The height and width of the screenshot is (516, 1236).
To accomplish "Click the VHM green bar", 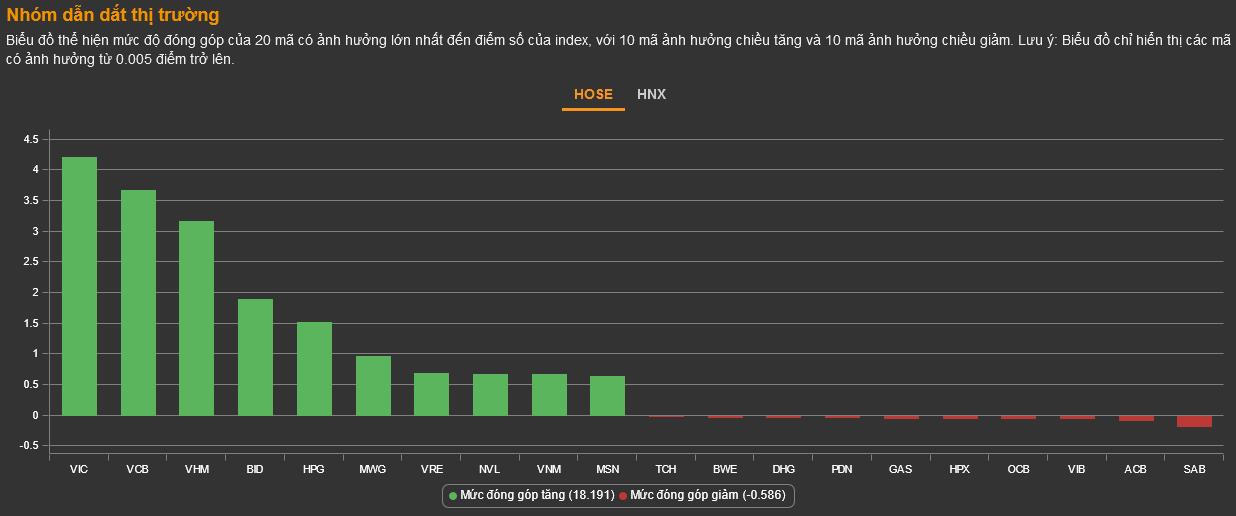I will [197, 318].
